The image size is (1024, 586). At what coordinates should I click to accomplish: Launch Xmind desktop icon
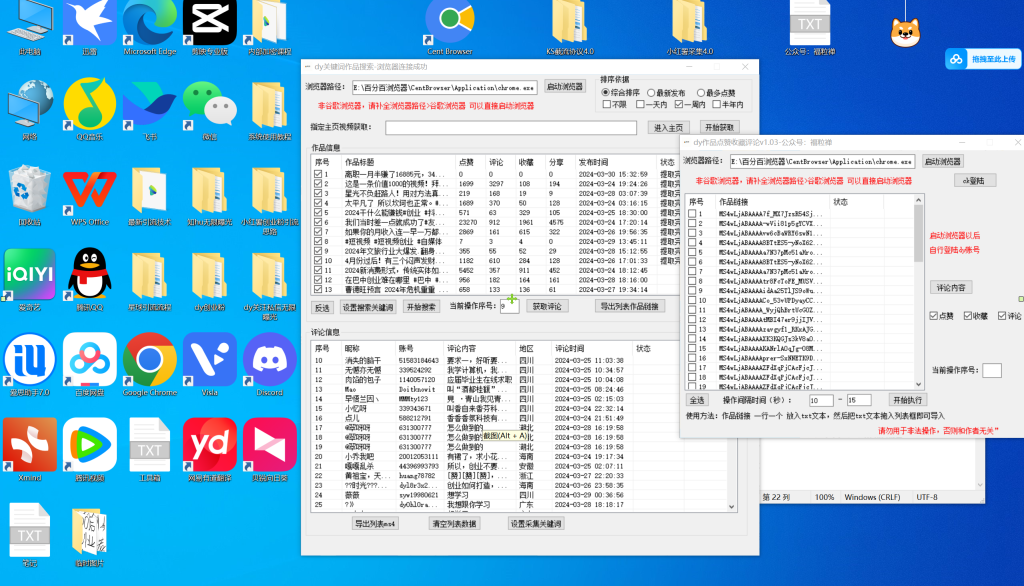click(29, 445)
